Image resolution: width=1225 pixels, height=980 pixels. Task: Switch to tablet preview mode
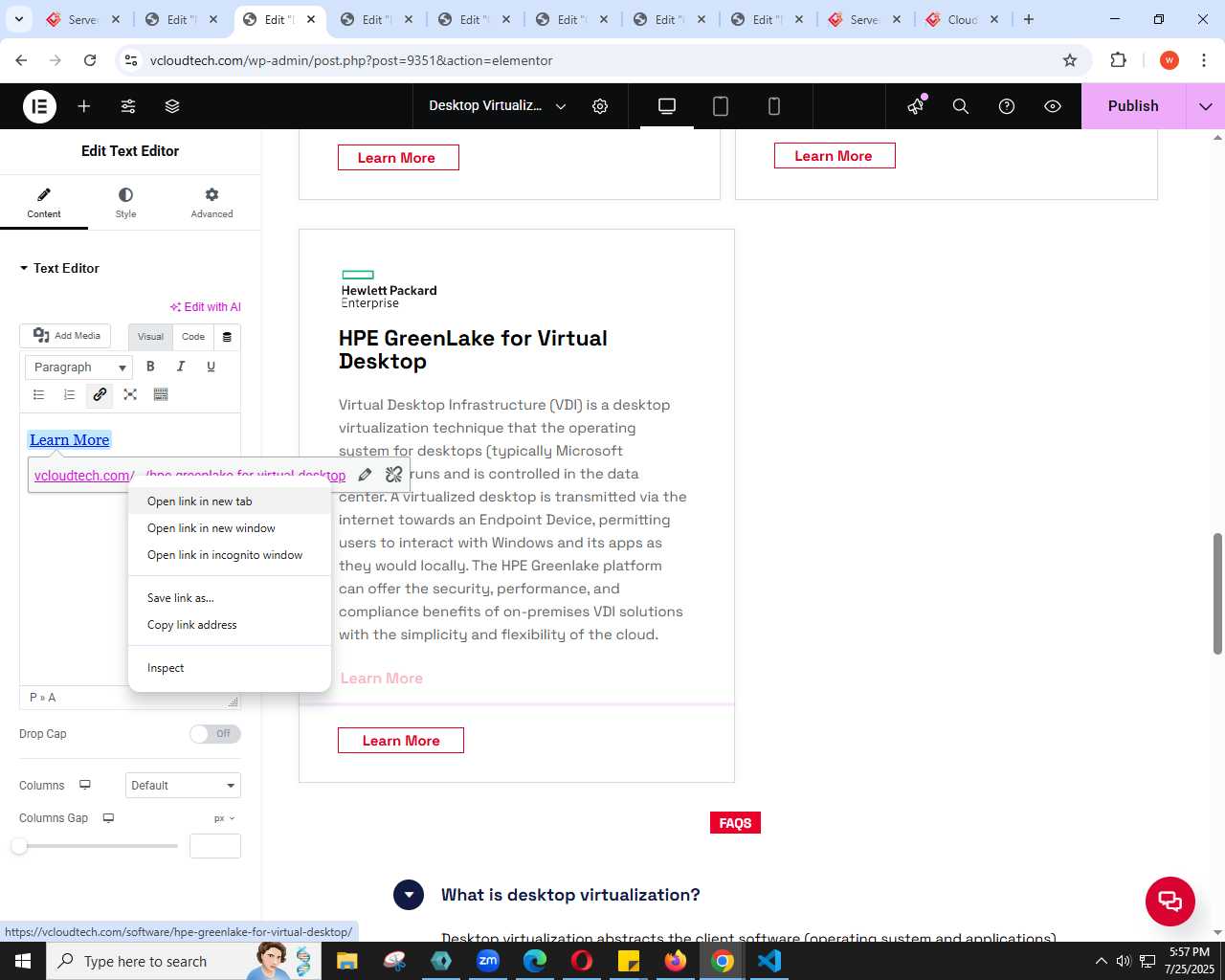click(721, 106)
